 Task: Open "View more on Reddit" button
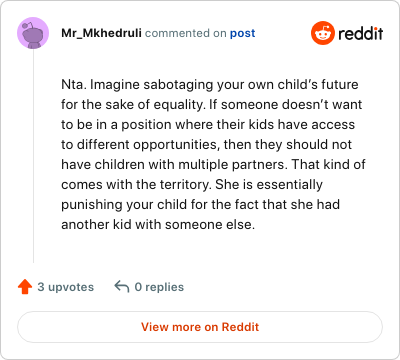200,327
